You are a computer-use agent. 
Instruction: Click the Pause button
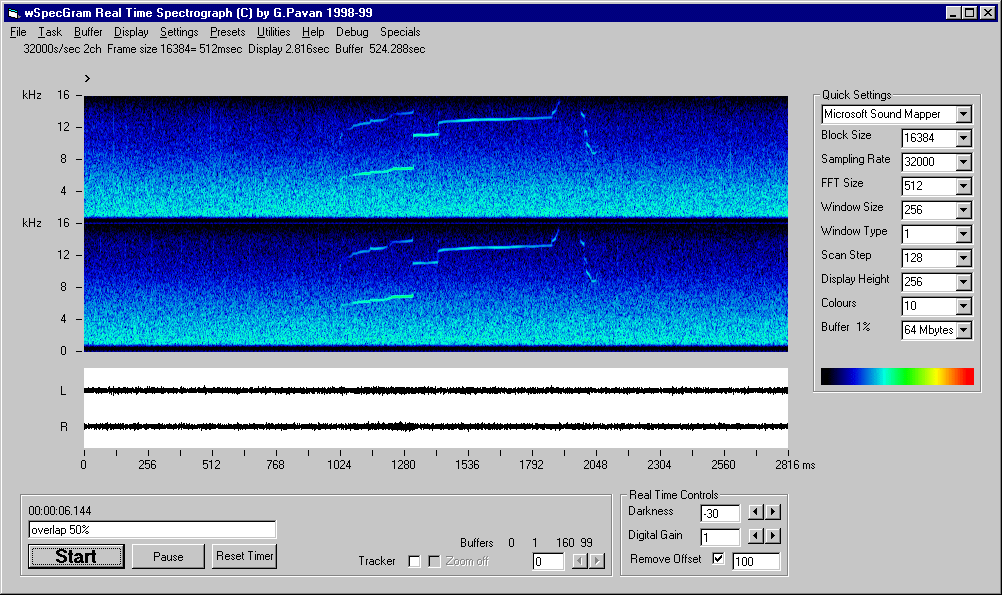[168, 556]
